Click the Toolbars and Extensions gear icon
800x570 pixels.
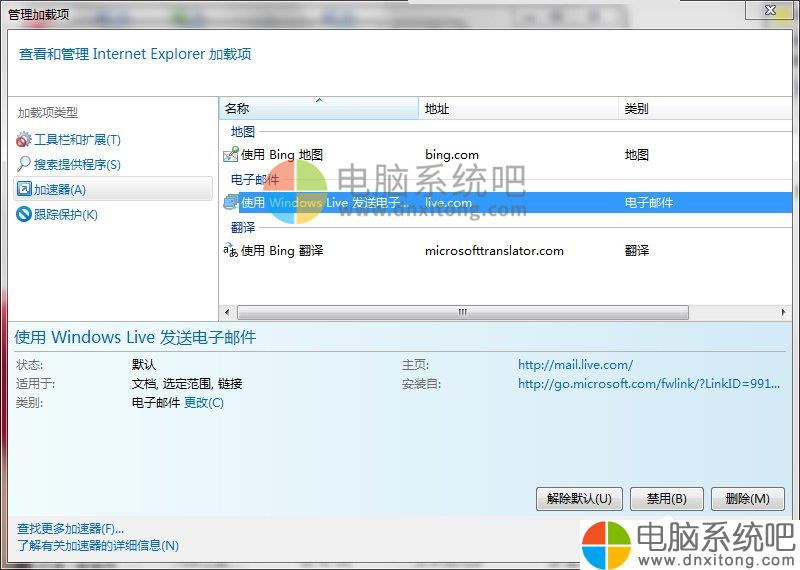click(x=24, y=140)
